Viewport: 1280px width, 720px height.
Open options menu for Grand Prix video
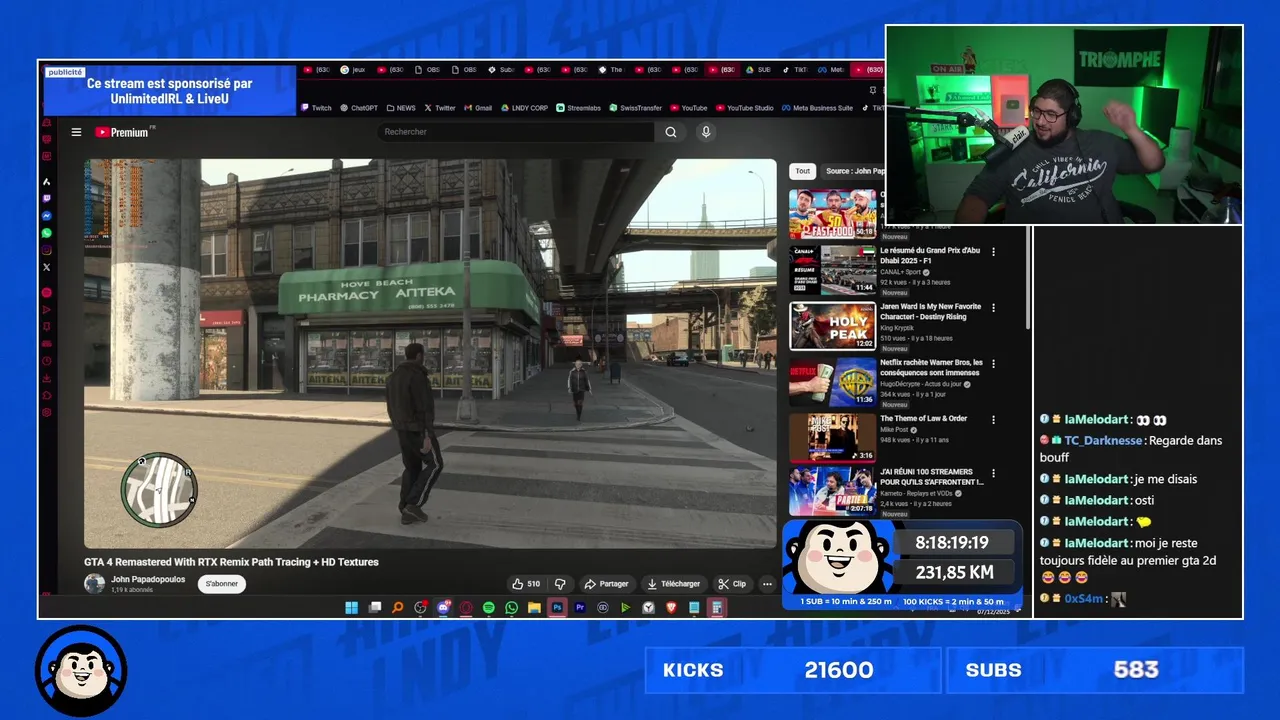pos(993,252)
